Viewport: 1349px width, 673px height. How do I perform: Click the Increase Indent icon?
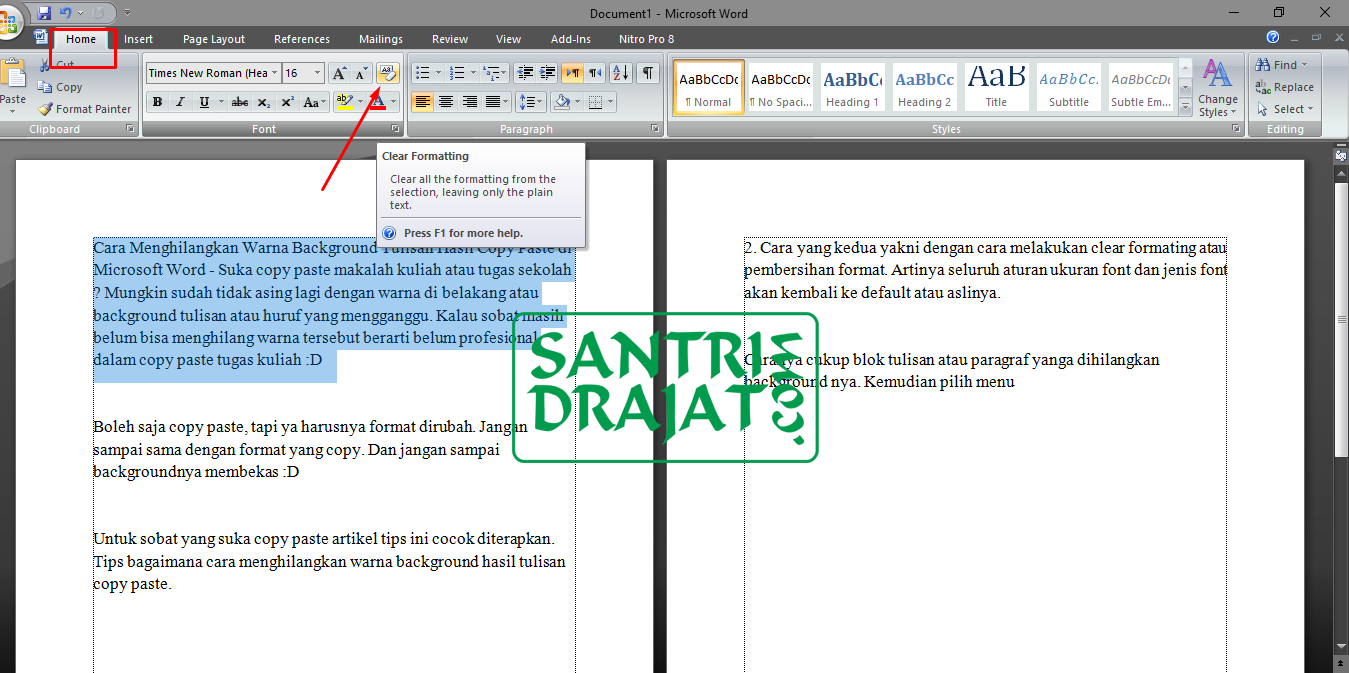pos(547,73)
